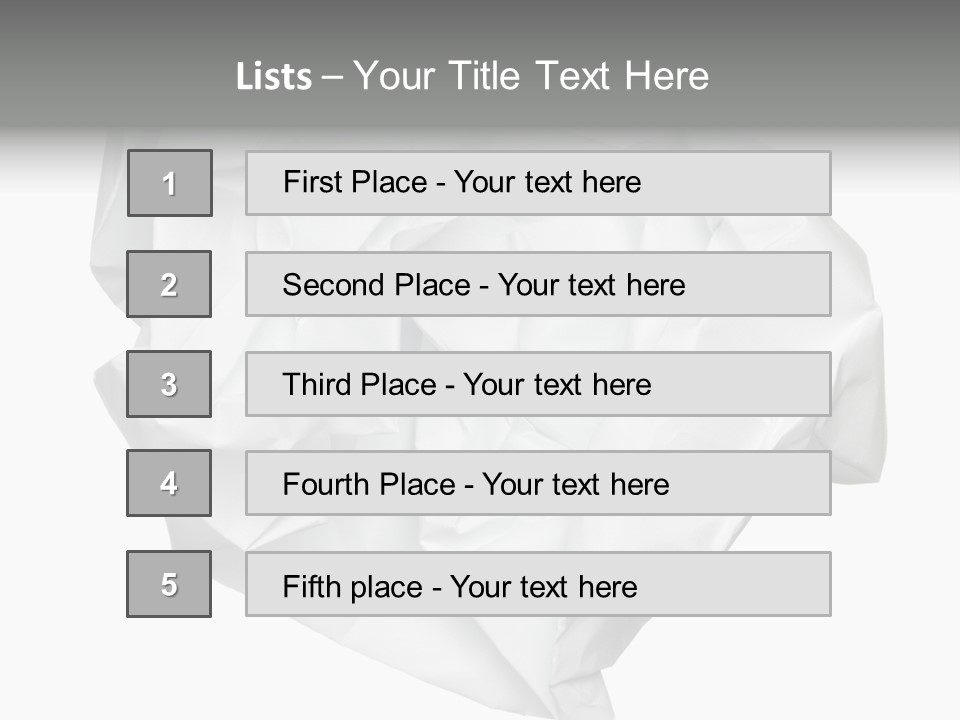Click the word 'Here' in the slide title

666,76
